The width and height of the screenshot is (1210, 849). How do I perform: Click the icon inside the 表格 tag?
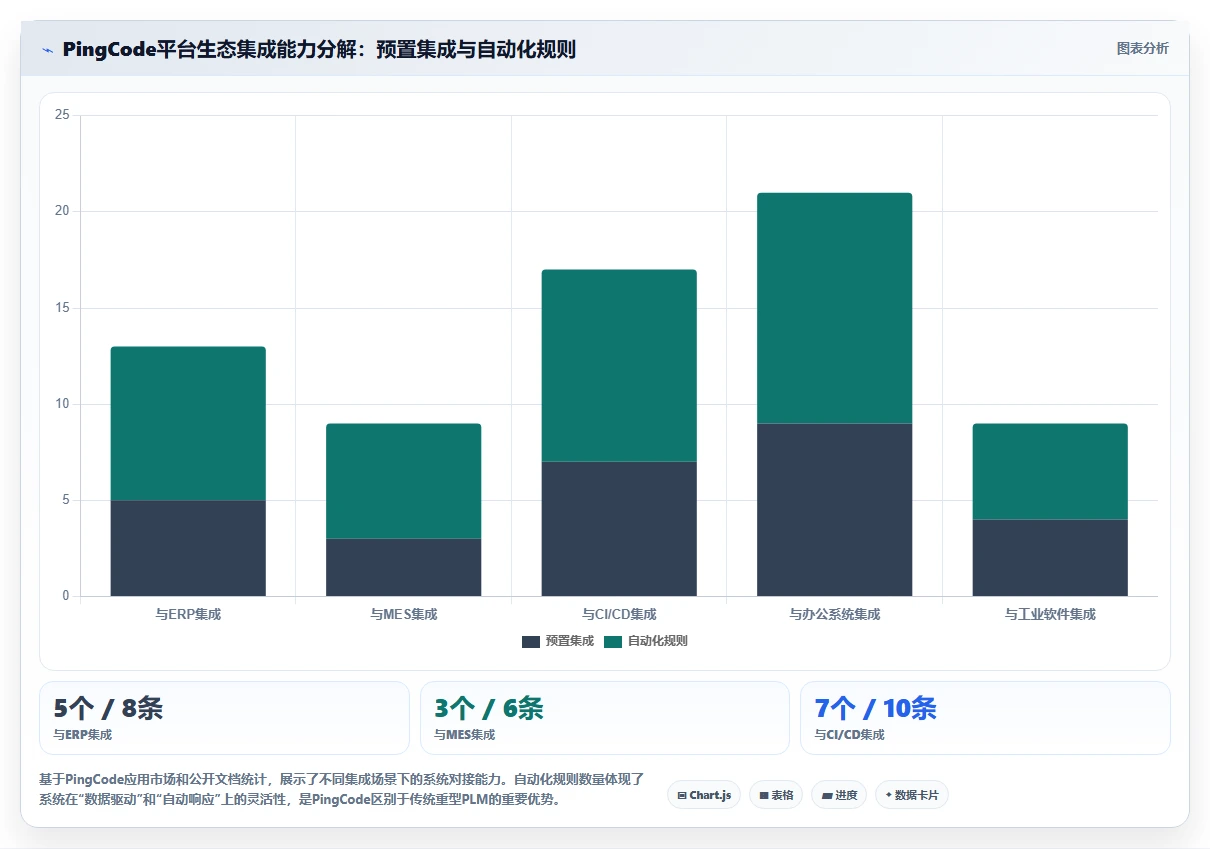pyautogui.click(x=764, y=795)
